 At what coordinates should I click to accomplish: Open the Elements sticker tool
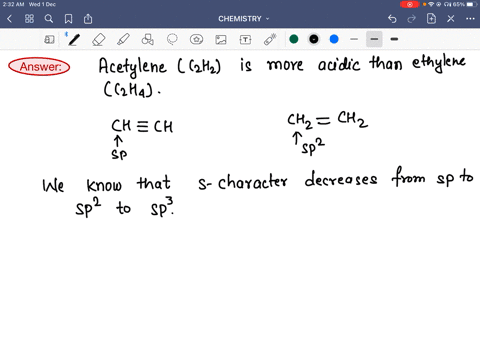pos(196,39)
